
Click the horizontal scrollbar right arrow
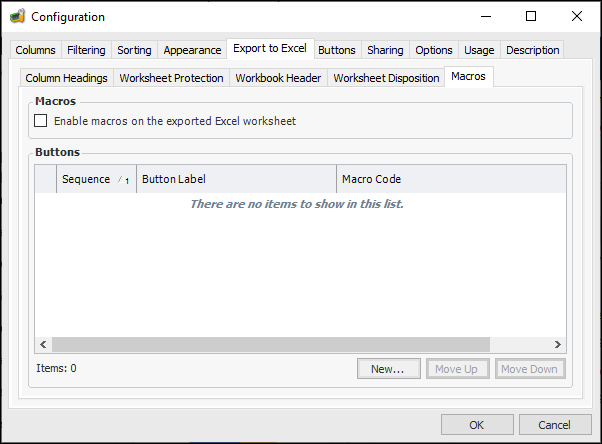[x=557, y=345]
